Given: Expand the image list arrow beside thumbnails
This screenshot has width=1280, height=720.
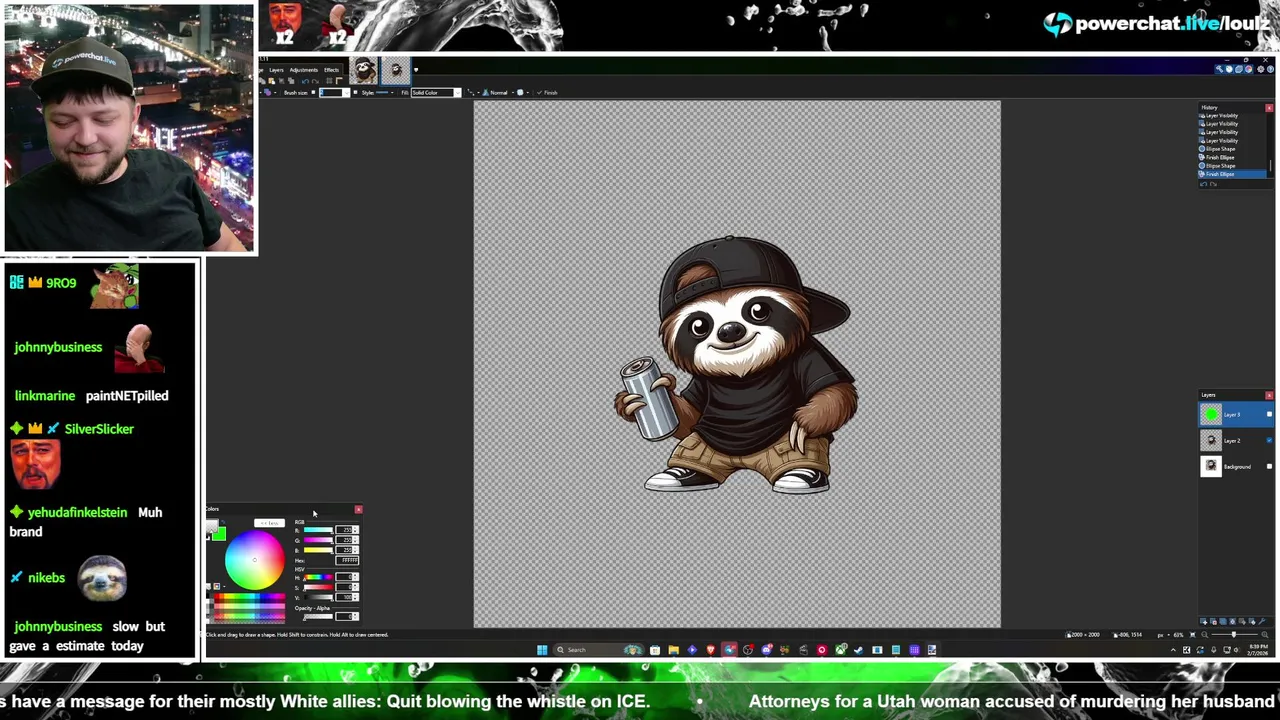Looking at the screenshot, I should [x=416, y=70].
